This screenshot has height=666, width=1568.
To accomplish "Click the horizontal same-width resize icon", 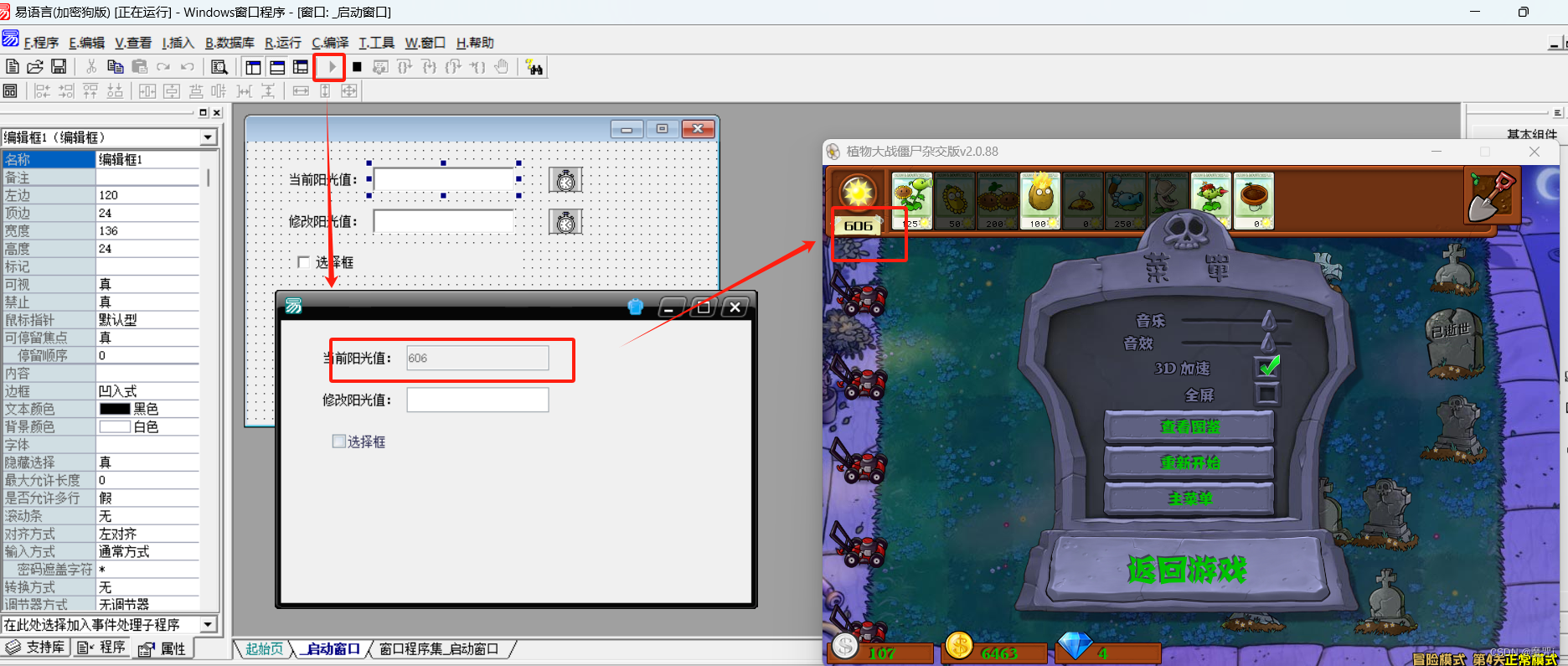I will pos(301,90).
